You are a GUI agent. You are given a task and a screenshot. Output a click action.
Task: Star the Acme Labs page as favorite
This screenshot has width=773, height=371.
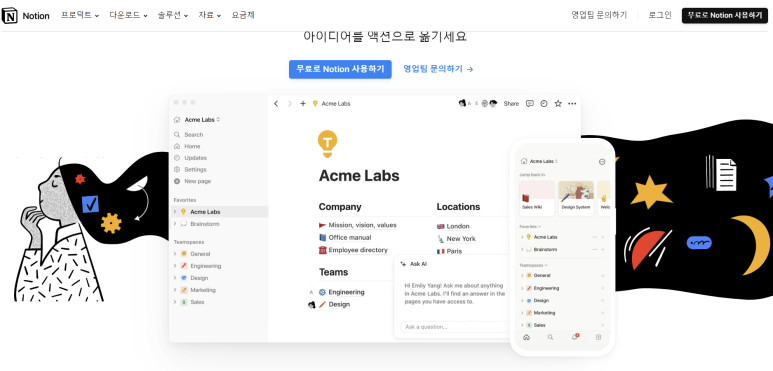pos(558,103)
